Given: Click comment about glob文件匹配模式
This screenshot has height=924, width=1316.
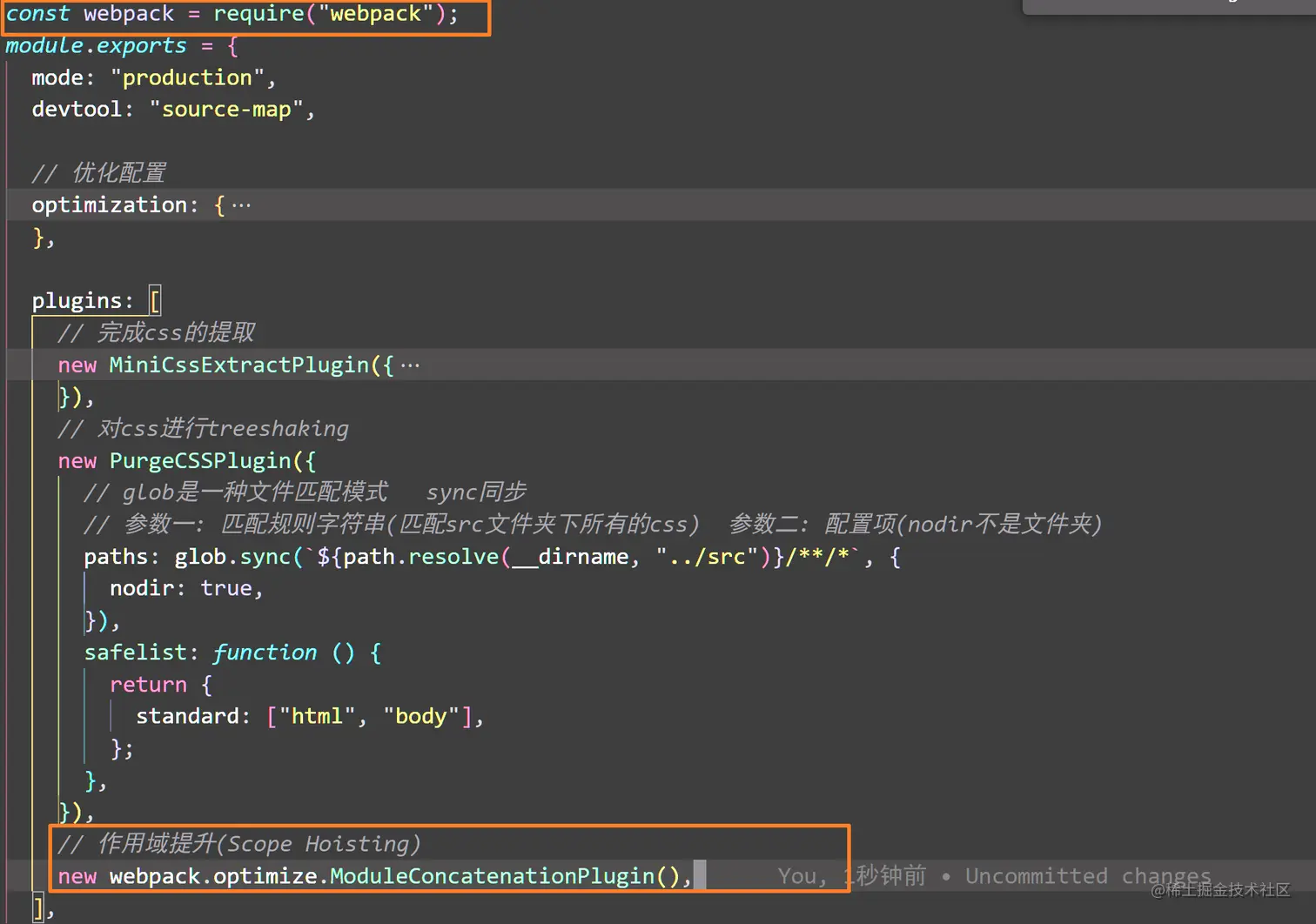Looking at the screenshot, I should (305, 492).
